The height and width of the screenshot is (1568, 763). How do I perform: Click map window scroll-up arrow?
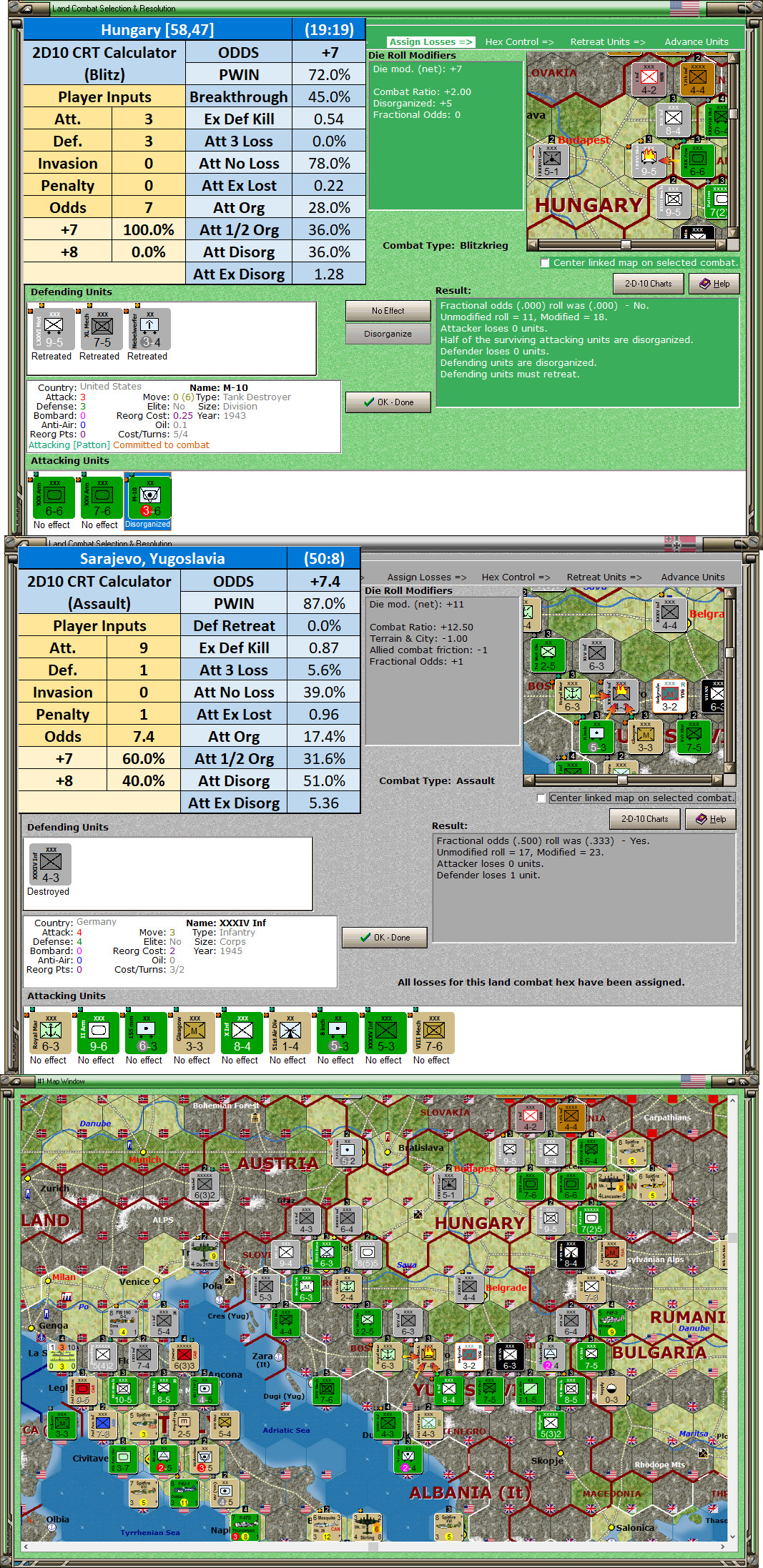coord(732,1101)
